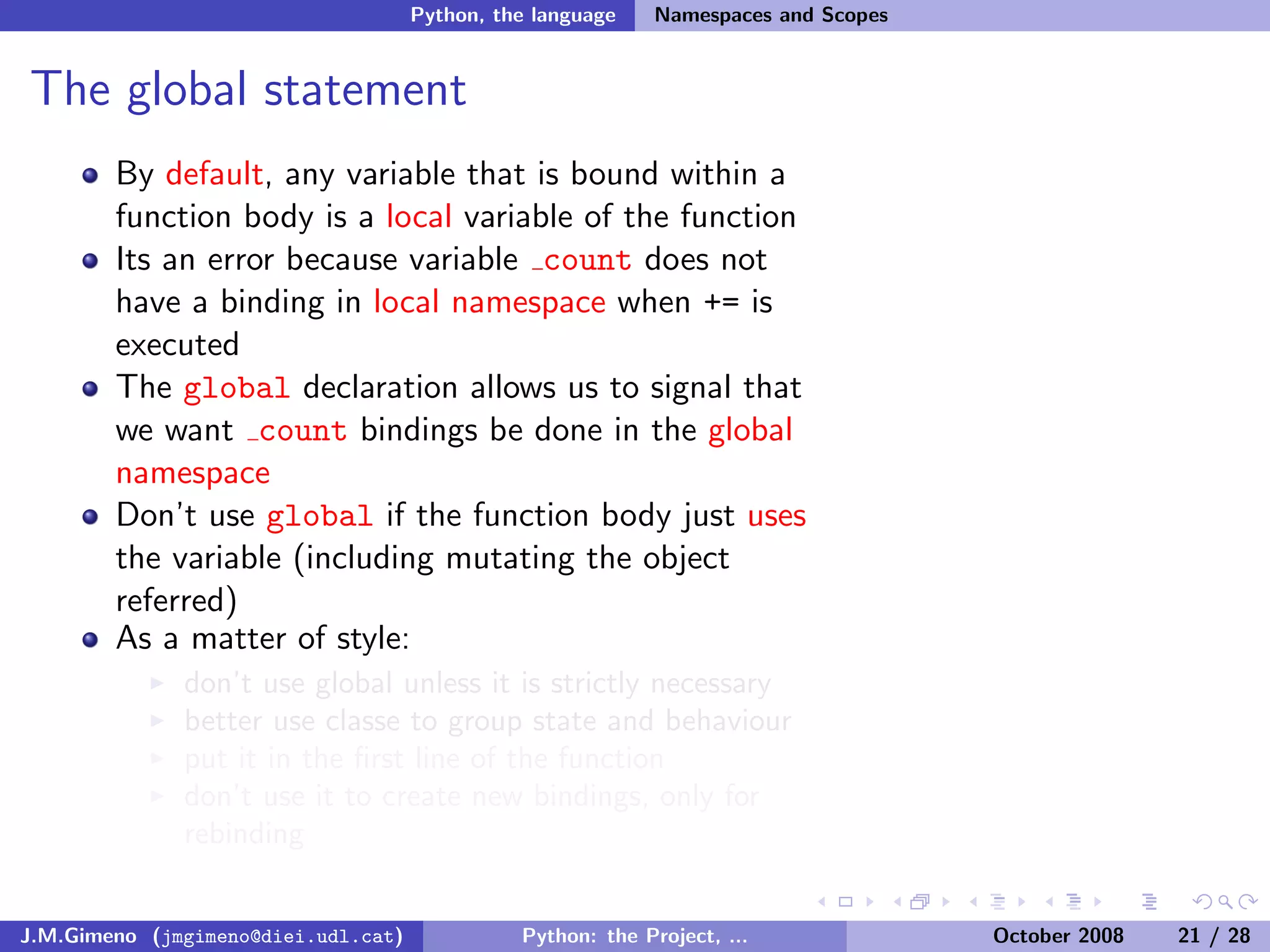Click the stacked frames navigation icon

point(920,902)
